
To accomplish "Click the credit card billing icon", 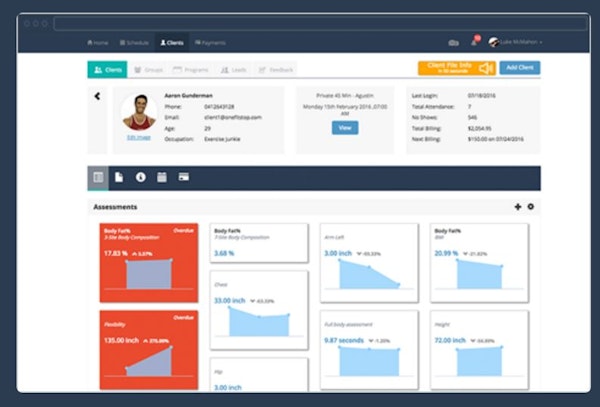I will point(184,177).
